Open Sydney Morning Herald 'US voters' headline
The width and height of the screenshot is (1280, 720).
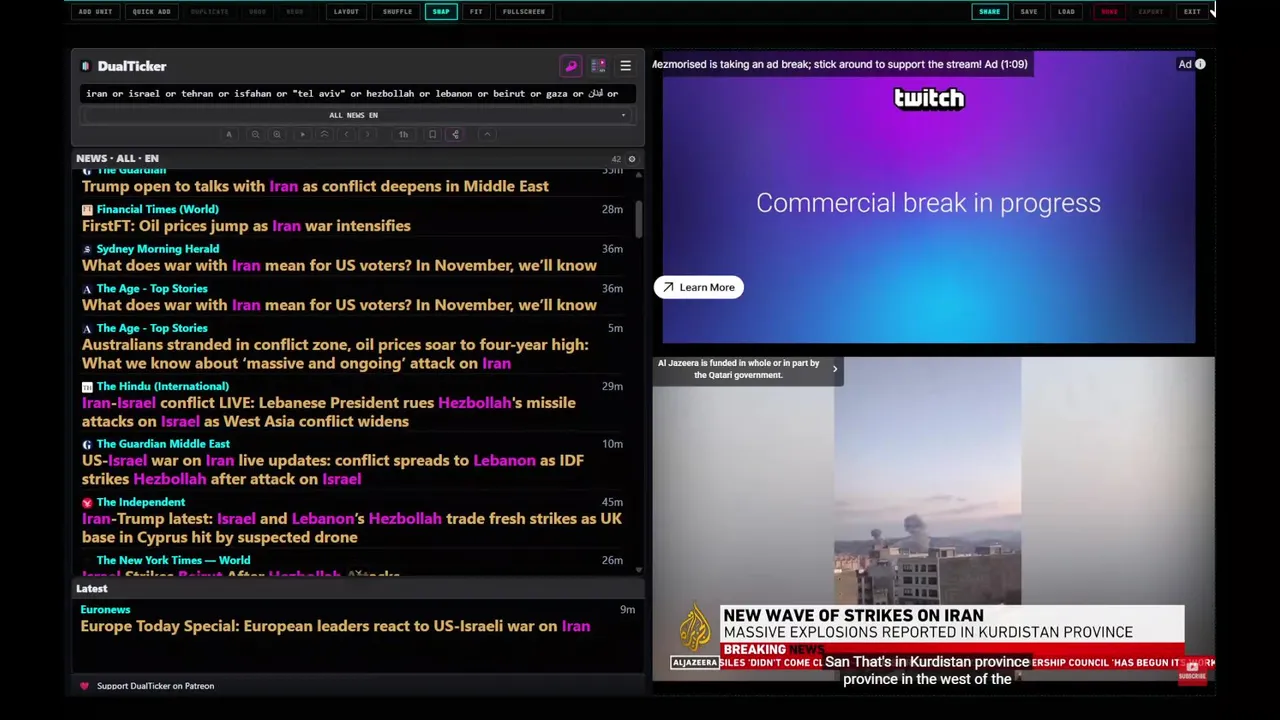(339, 266)
